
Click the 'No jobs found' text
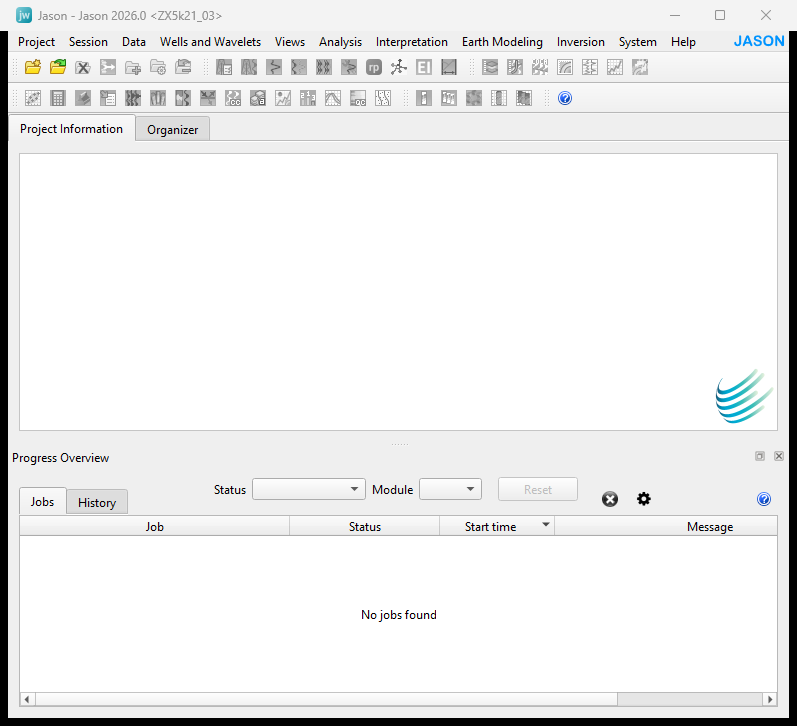tap(398, 615)
